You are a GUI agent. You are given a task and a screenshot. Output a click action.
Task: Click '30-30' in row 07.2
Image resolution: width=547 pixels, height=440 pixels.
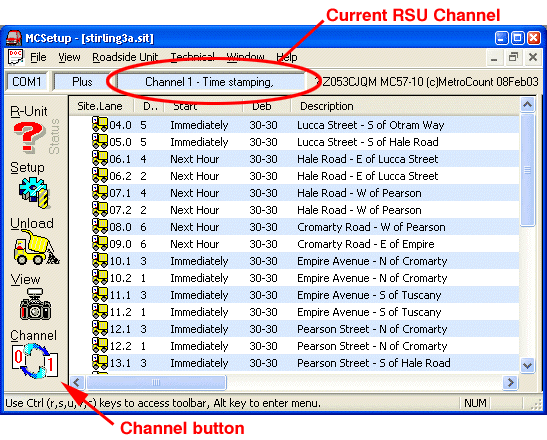pos(263,210)
